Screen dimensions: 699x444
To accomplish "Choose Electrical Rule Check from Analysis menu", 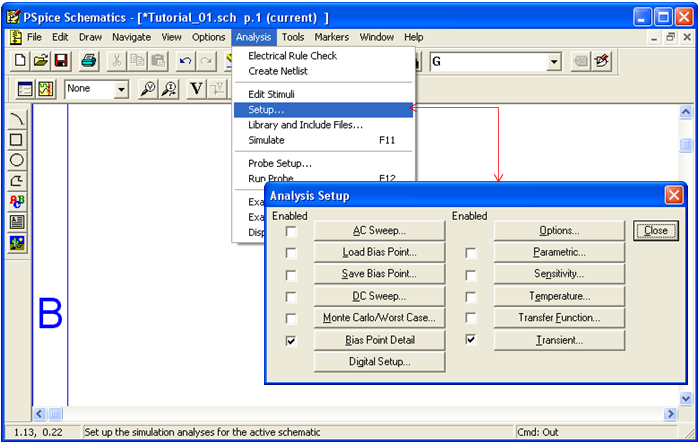I will point(292,56).
